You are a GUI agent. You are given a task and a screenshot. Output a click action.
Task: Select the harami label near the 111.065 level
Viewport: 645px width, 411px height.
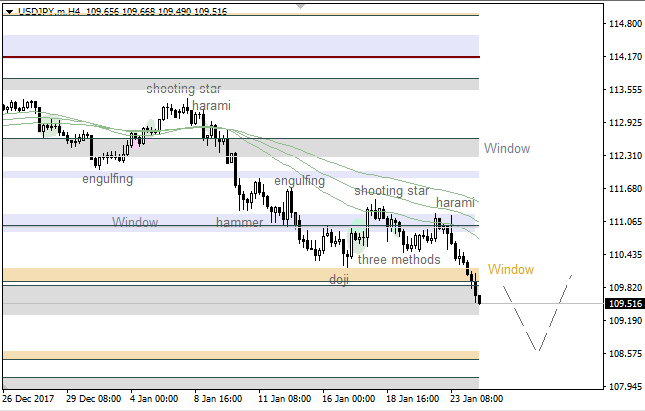455,203
